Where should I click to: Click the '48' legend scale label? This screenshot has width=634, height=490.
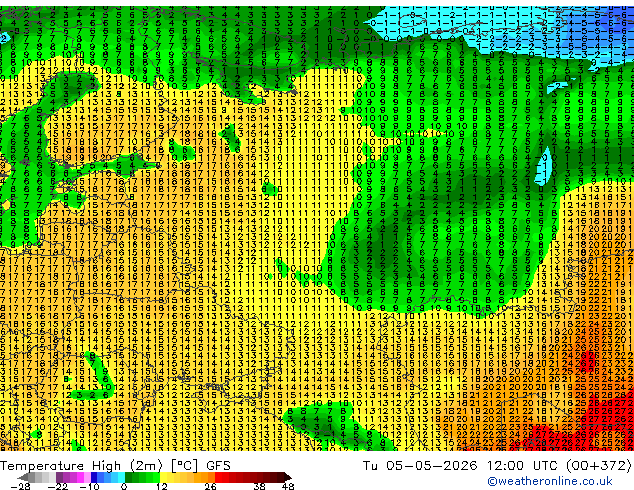[288, 486]
